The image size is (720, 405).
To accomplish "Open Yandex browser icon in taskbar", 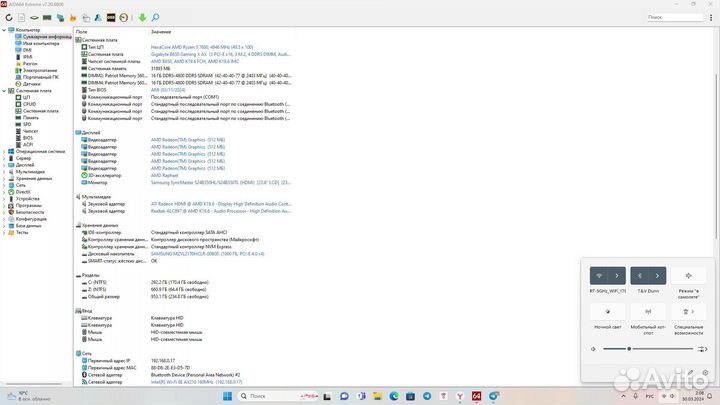I will [x=460, y=396].
